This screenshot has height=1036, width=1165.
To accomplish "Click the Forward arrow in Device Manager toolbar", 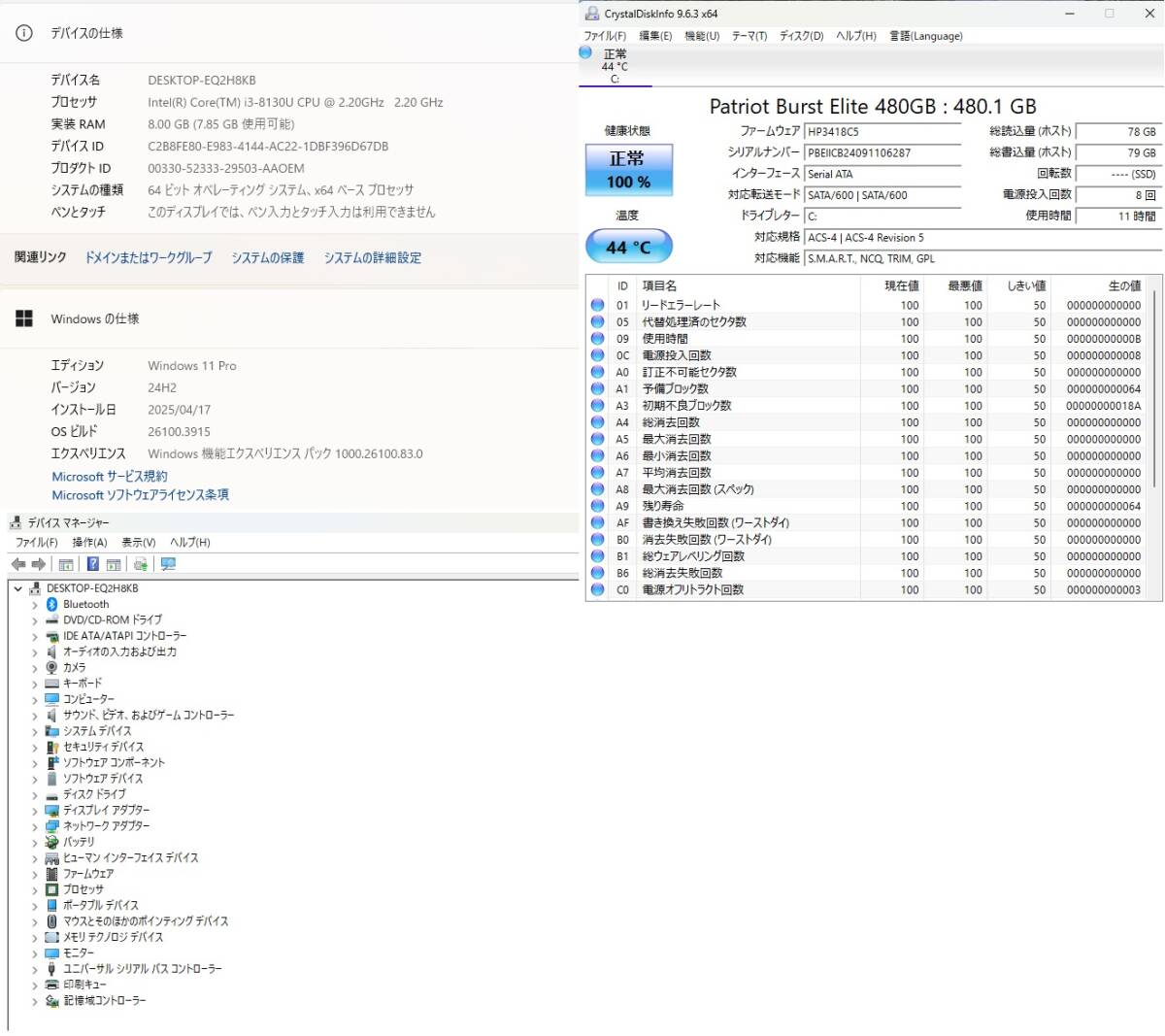I will pyautogui.click(x=39, y=564).
